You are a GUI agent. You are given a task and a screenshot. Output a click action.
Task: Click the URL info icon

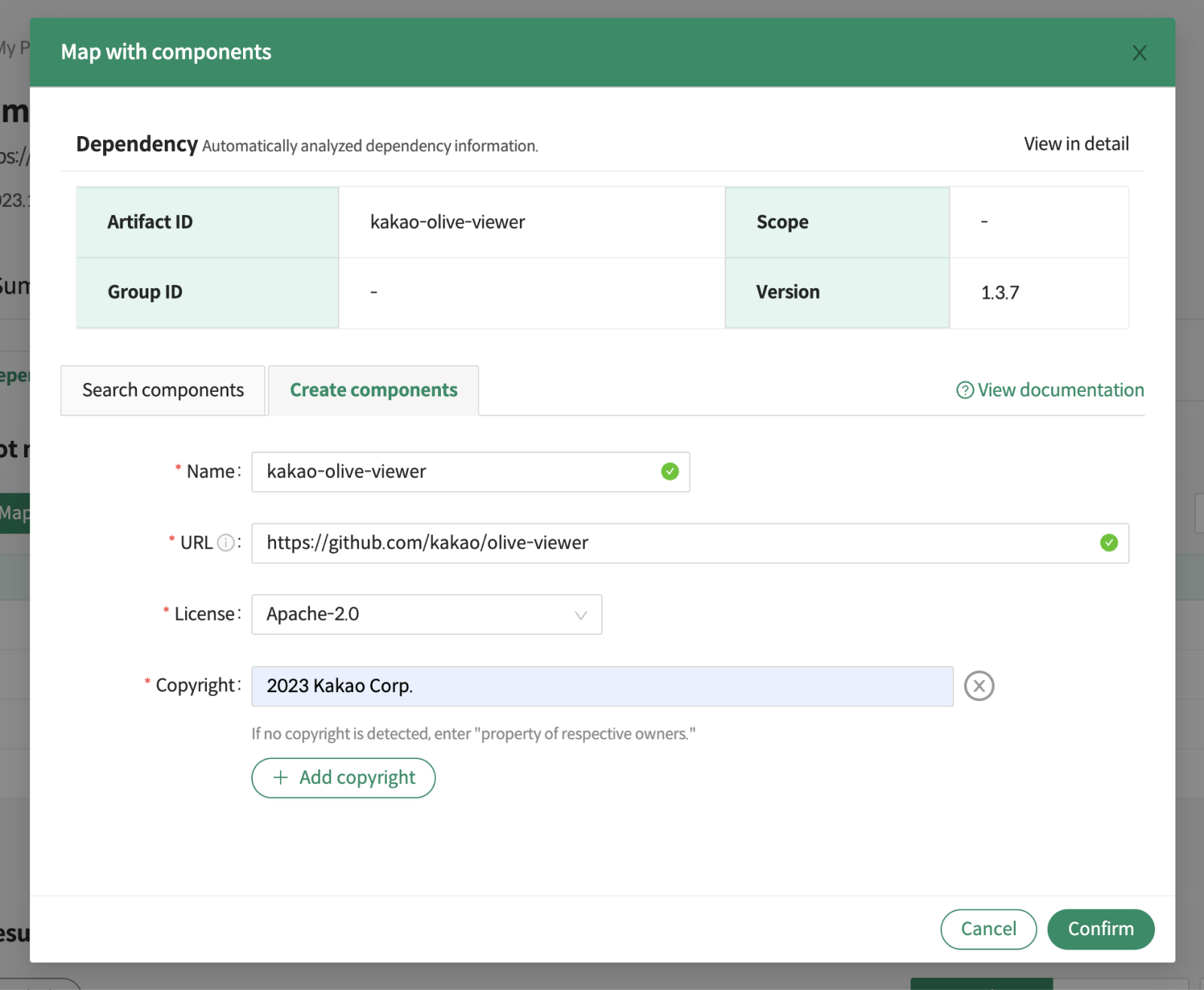pos(225,542)
